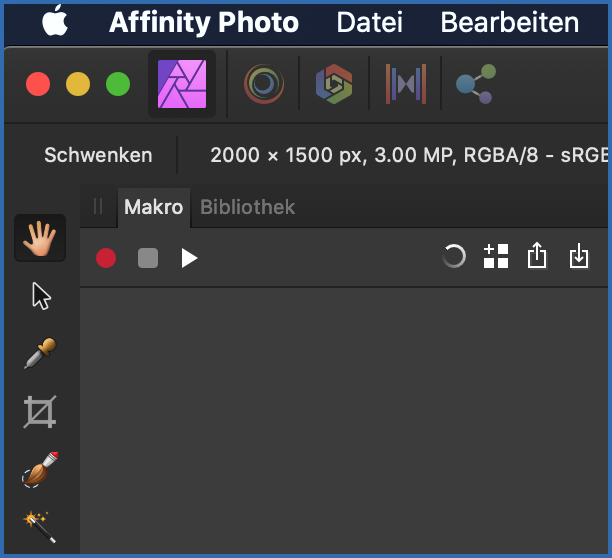Switch to the Tone Mapping Persona
Image resolution: width=612 pixels, height=558 pixels.
click(405, 84)
